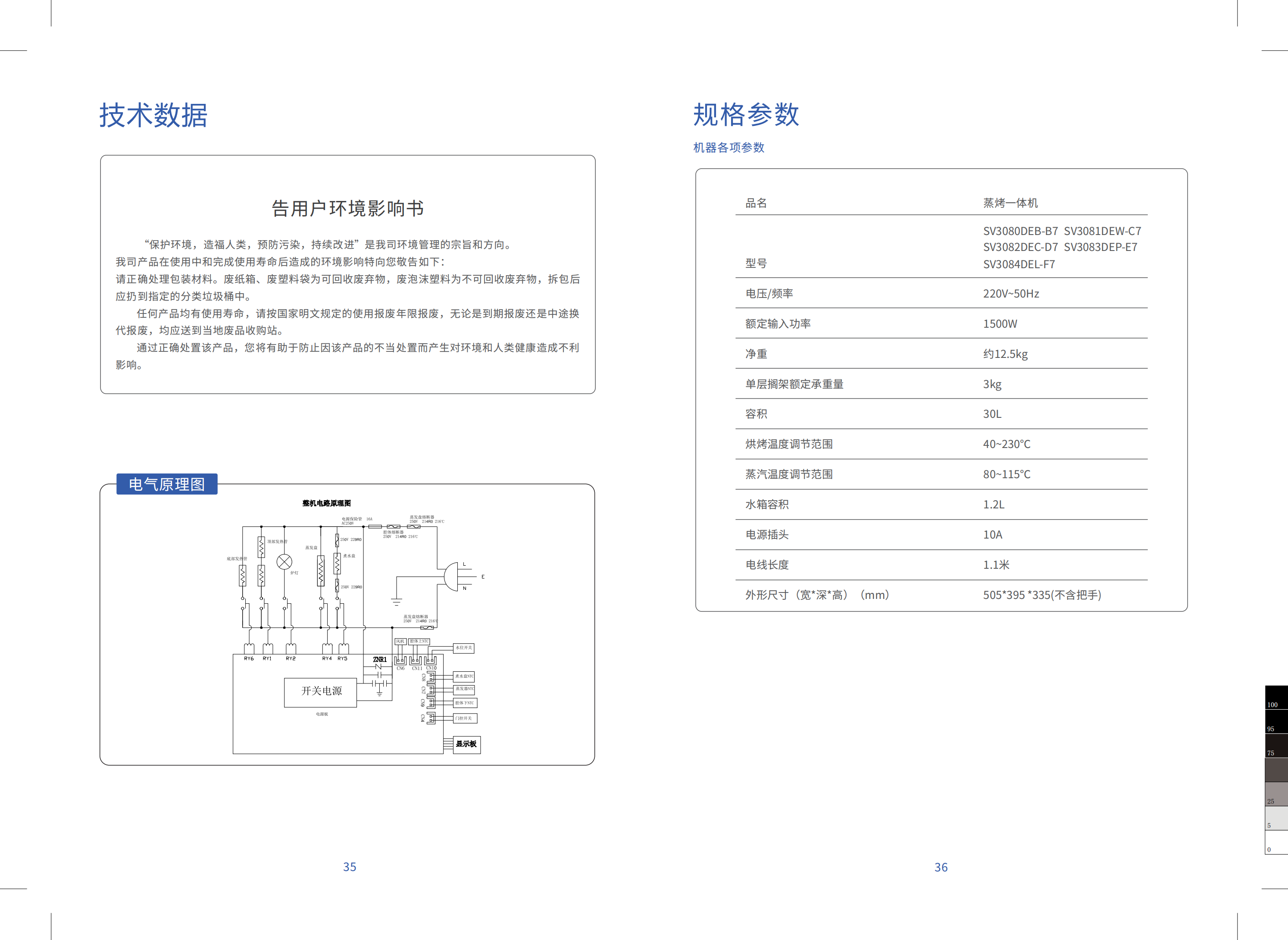Screen dimensions: 1288x940
Task: Click the 75 percent gray calibration swatch
Action: tap(1276, 746)
